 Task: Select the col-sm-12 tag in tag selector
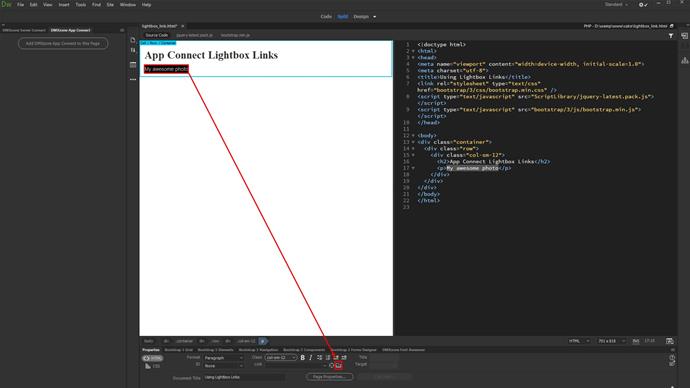click(246, 341)
